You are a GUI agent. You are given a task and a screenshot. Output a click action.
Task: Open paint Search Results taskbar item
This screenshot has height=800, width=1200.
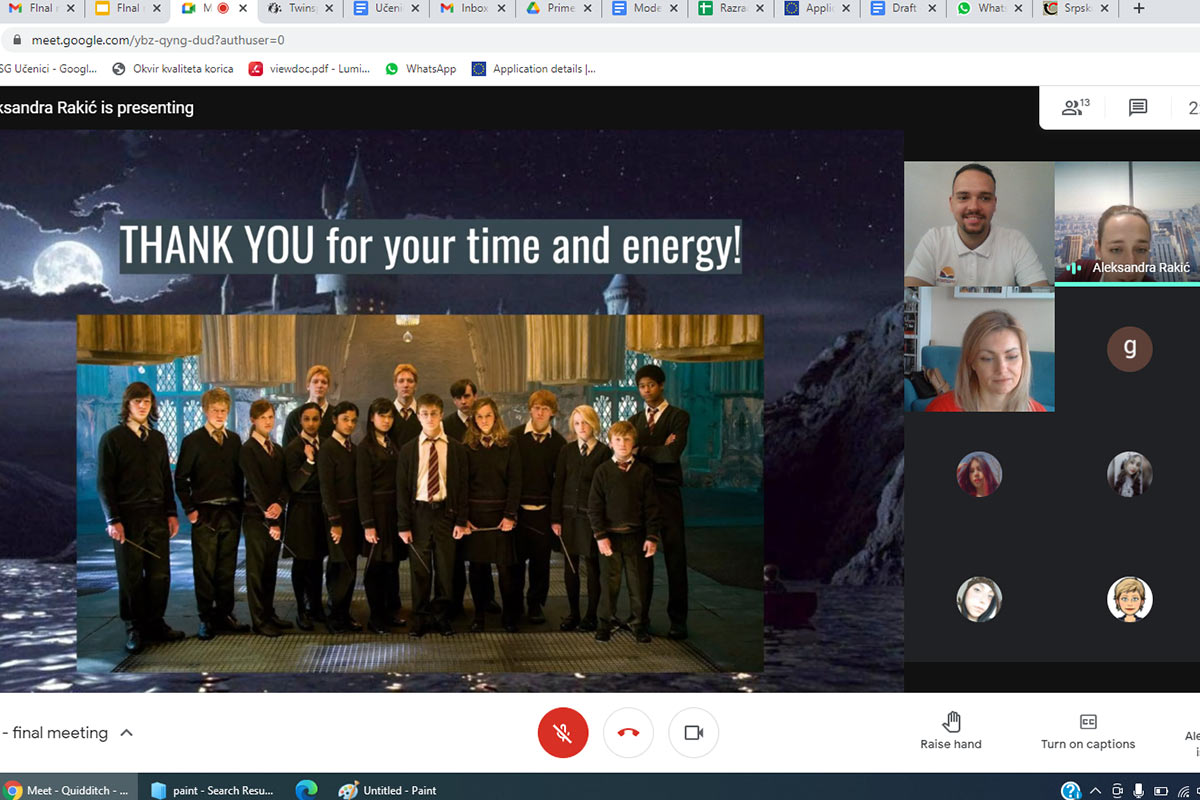213,790
